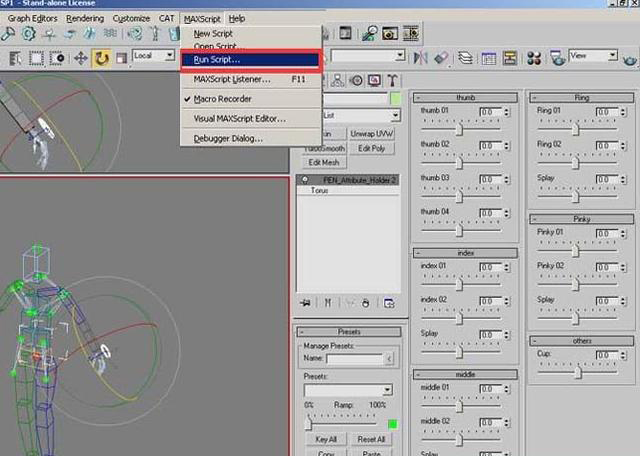Viewport: 640px width, 456px height.
Task: Choose Run Script from MAXScript menu
Action: (250, 60)
